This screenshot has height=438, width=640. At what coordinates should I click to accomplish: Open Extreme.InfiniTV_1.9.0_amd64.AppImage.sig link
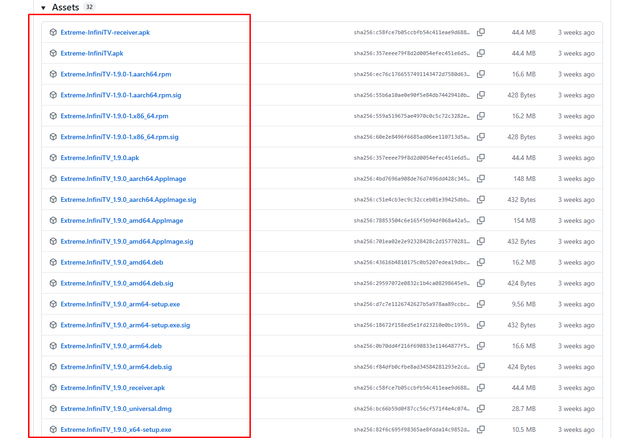pyautogui.click(x=127, y=241)
